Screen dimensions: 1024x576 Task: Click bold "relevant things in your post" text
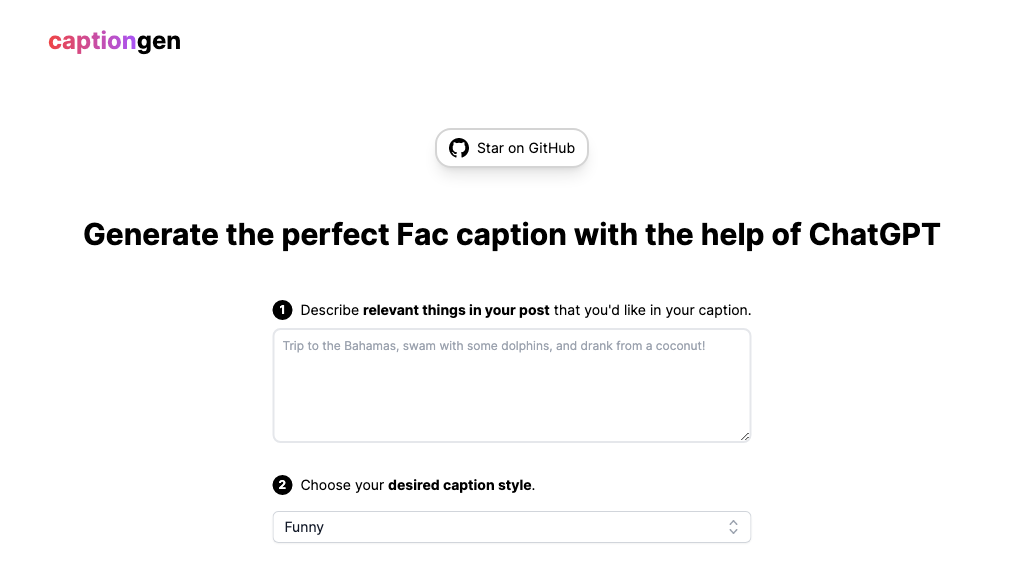click(456, 310)
